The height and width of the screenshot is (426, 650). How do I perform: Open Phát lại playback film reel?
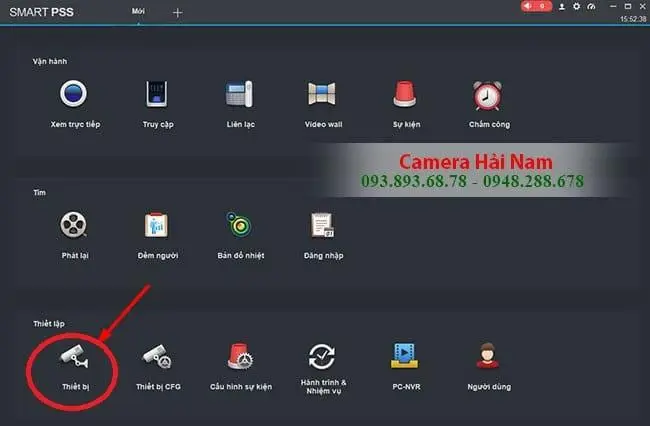tap(73, 225)
